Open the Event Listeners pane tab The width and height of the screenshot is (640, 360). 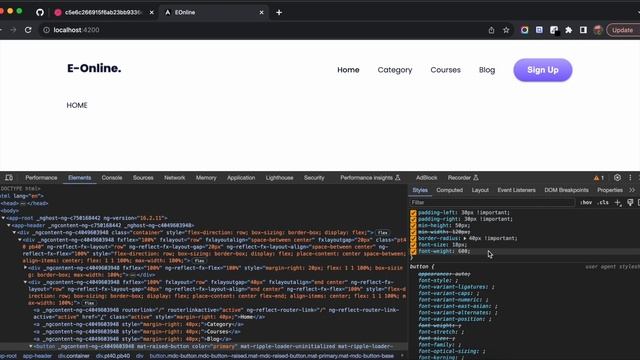pos(516,190)
